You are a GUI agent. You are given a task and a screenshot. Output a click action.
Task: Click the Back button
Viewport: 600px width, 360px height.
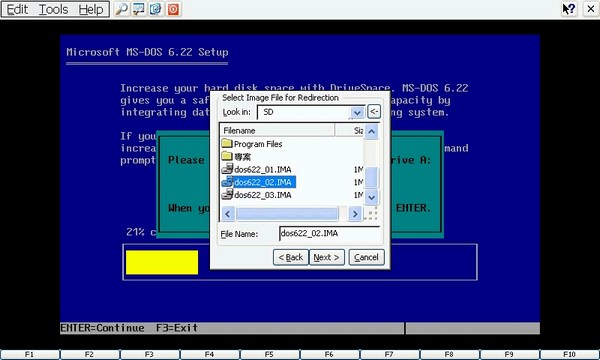291,257
